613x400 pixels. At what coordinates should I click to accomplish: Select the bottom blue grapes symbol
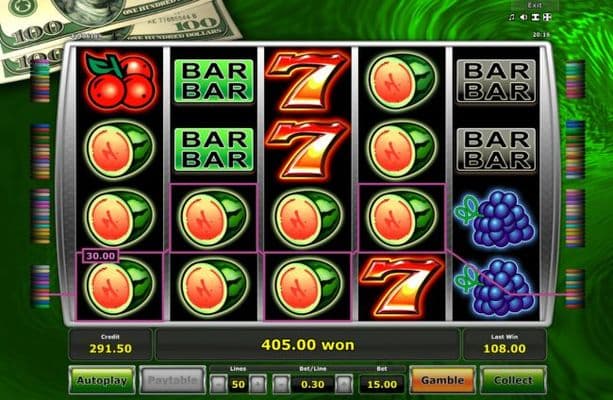click(495, 287)
